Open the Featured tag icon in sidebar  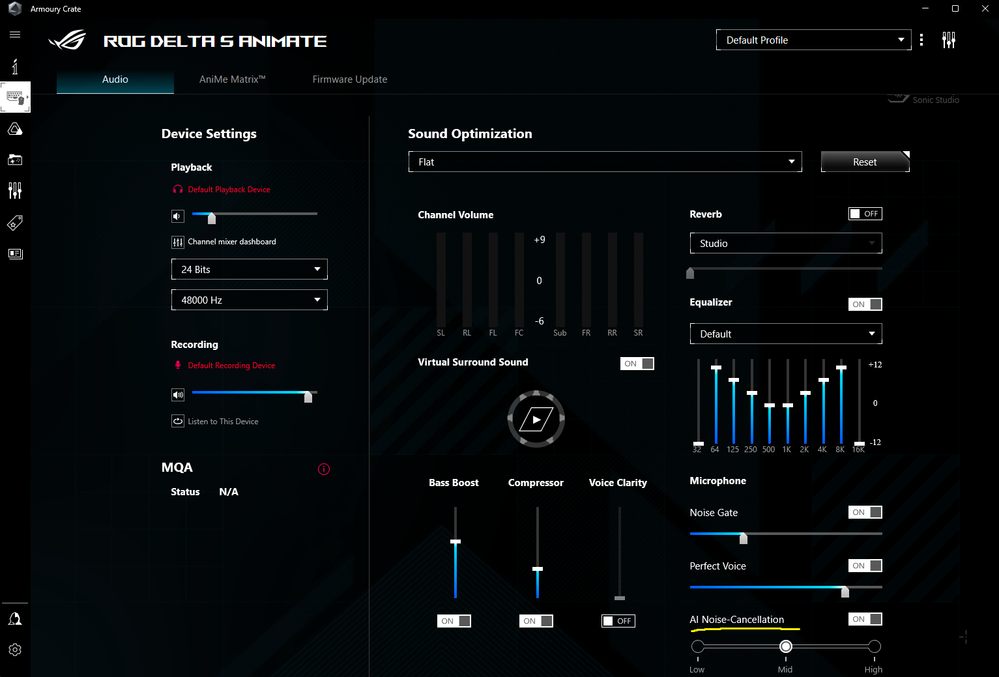pos(15,223)
